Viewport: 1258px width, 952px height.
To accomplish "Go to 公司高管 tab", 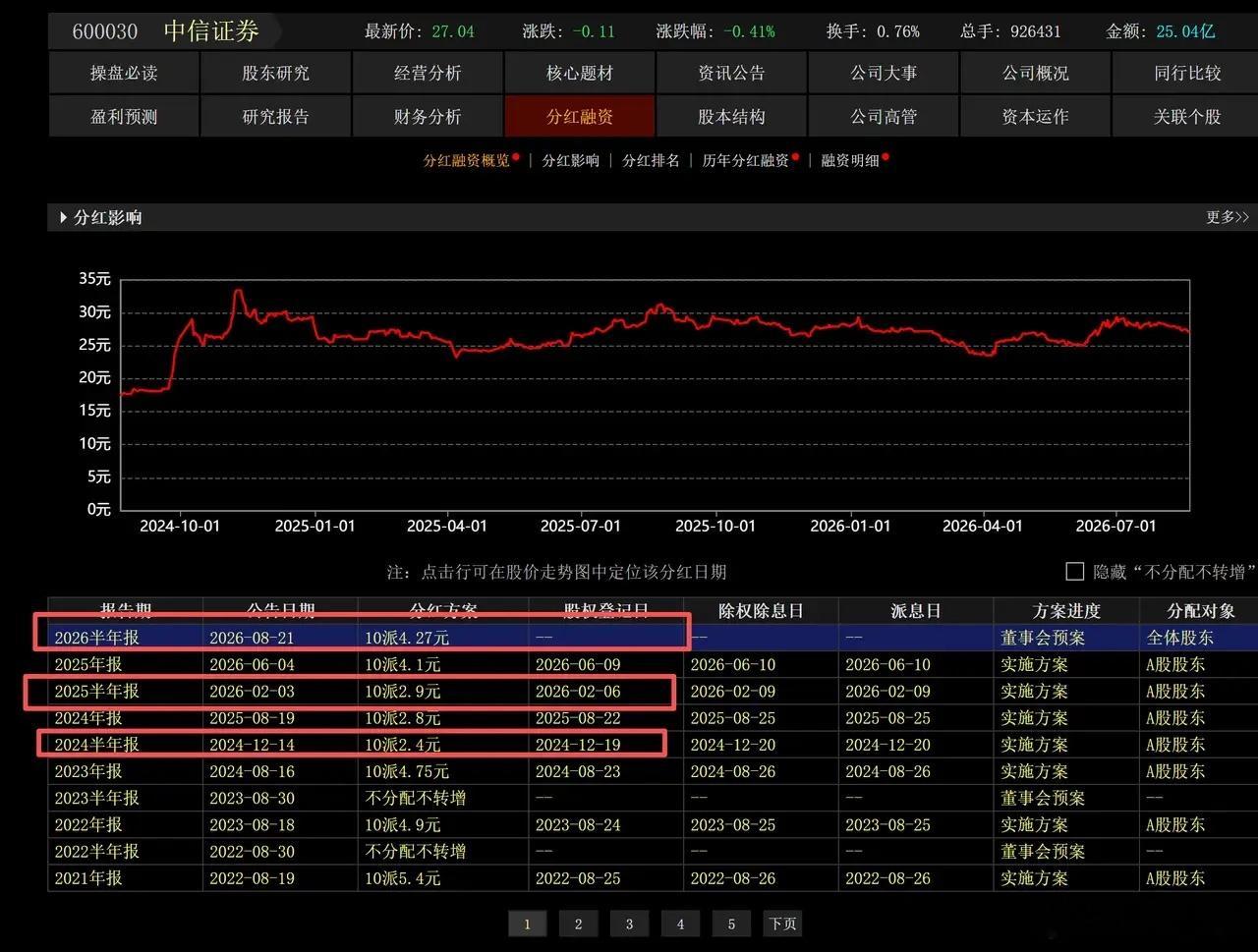I will pyautogui.click(x=884, y=116).
